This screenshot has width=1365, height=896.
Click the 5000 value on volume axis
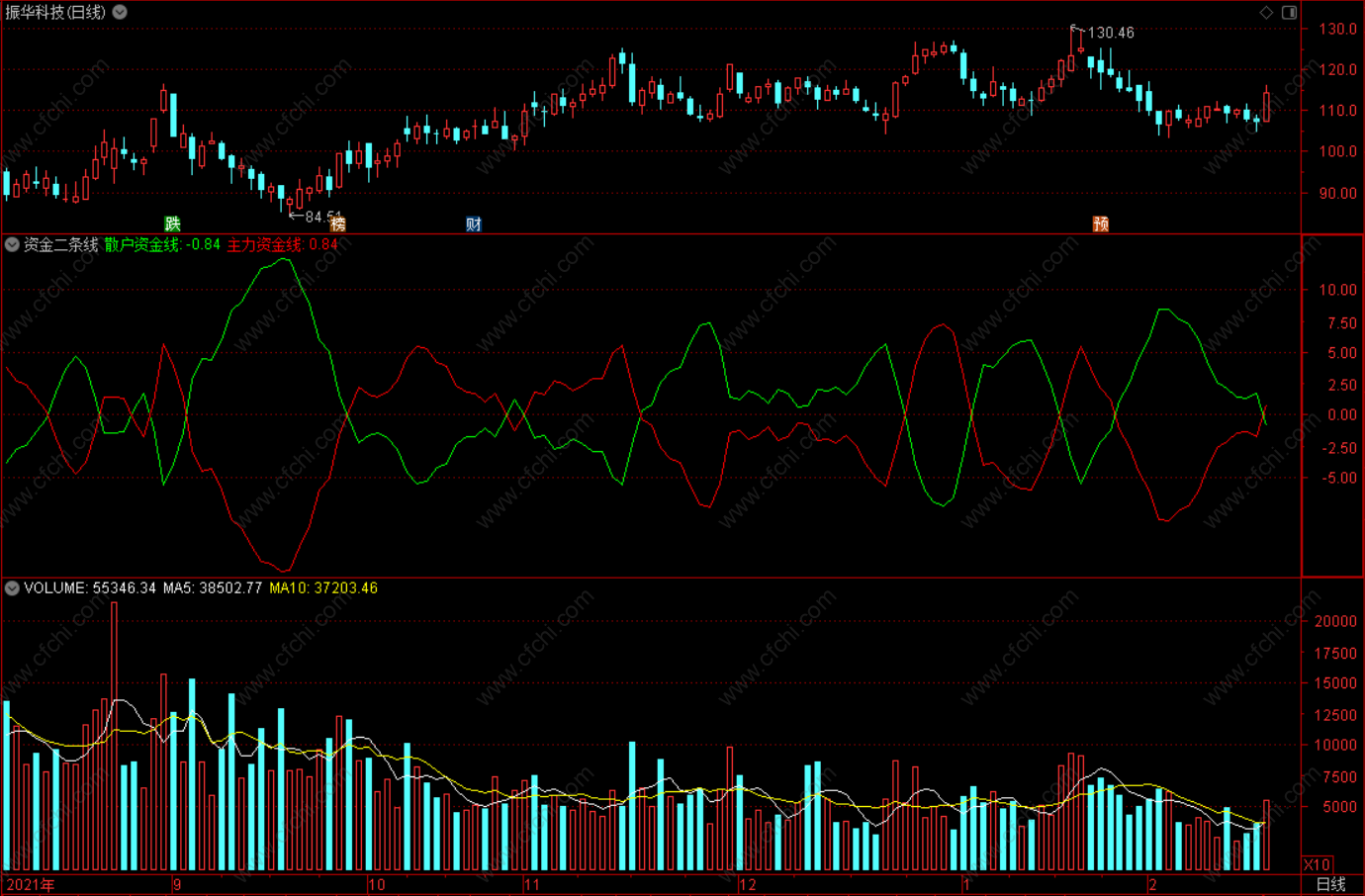pos(1338,807)
